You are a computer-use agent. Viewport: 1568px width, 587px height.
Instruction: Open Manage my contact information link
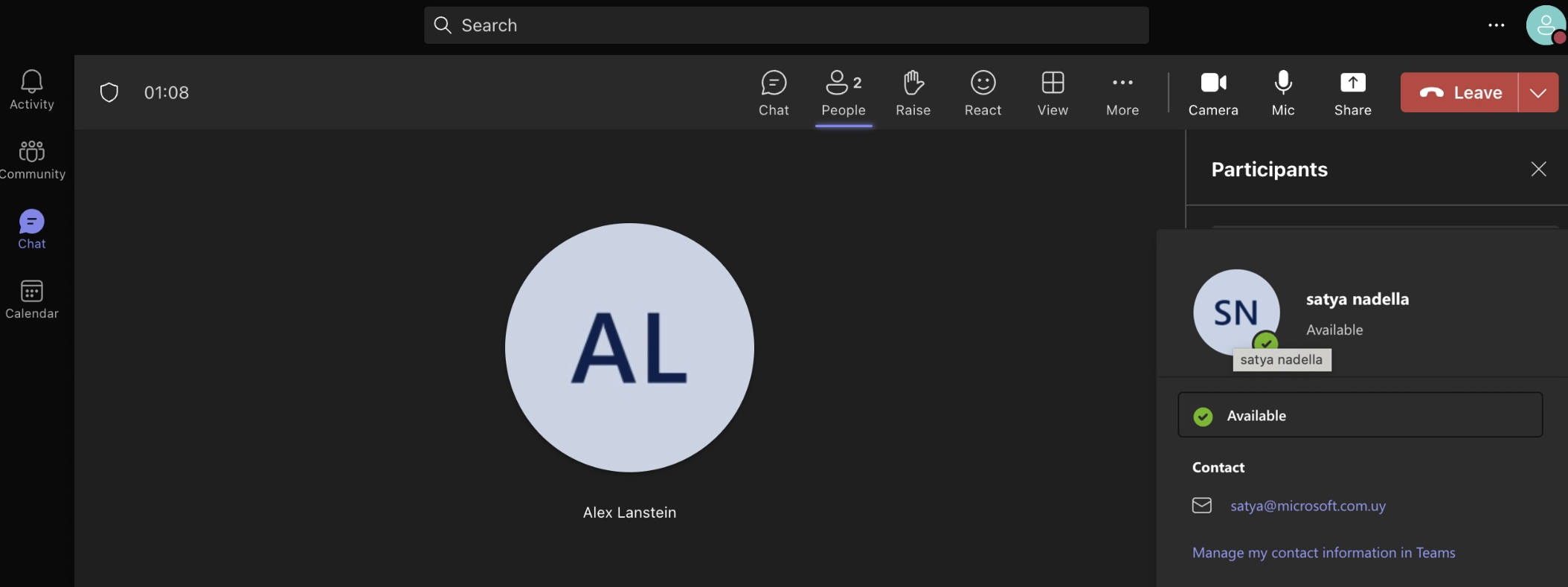[1323, 553]
